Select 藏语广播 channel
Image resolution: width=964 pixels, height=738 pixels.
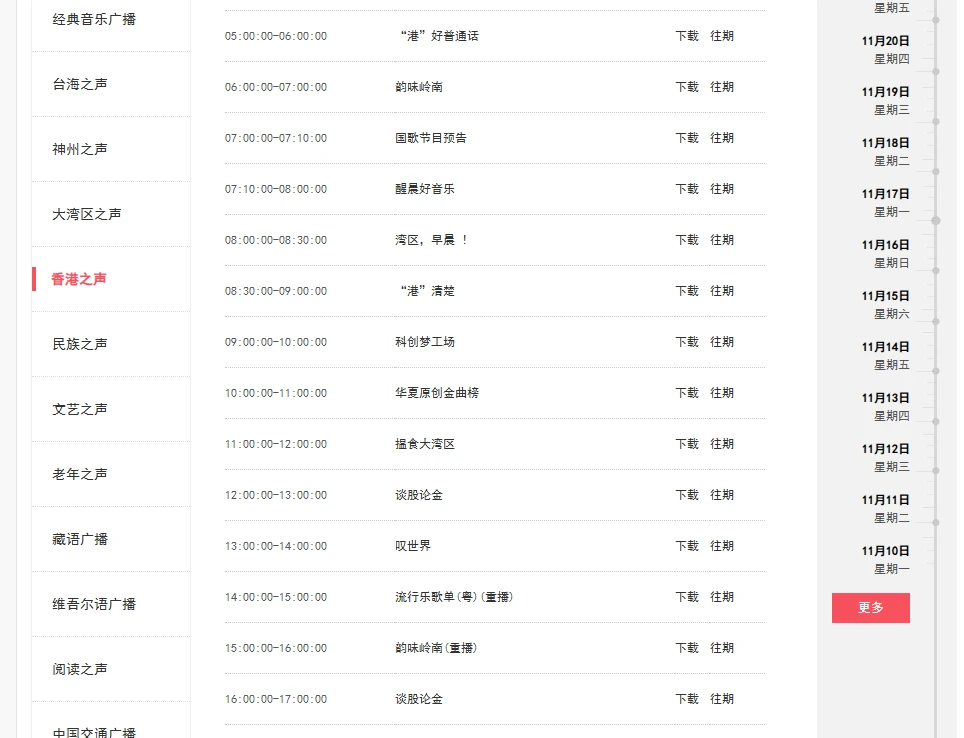pos(80,539)
